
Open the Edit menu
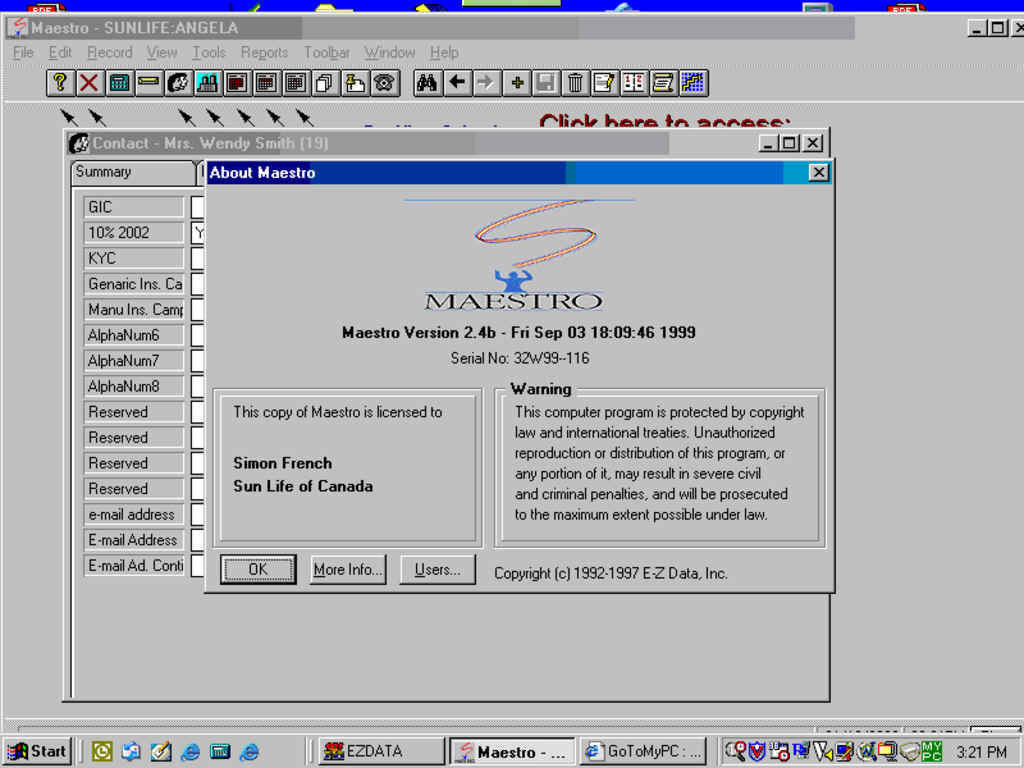(59, 52)
